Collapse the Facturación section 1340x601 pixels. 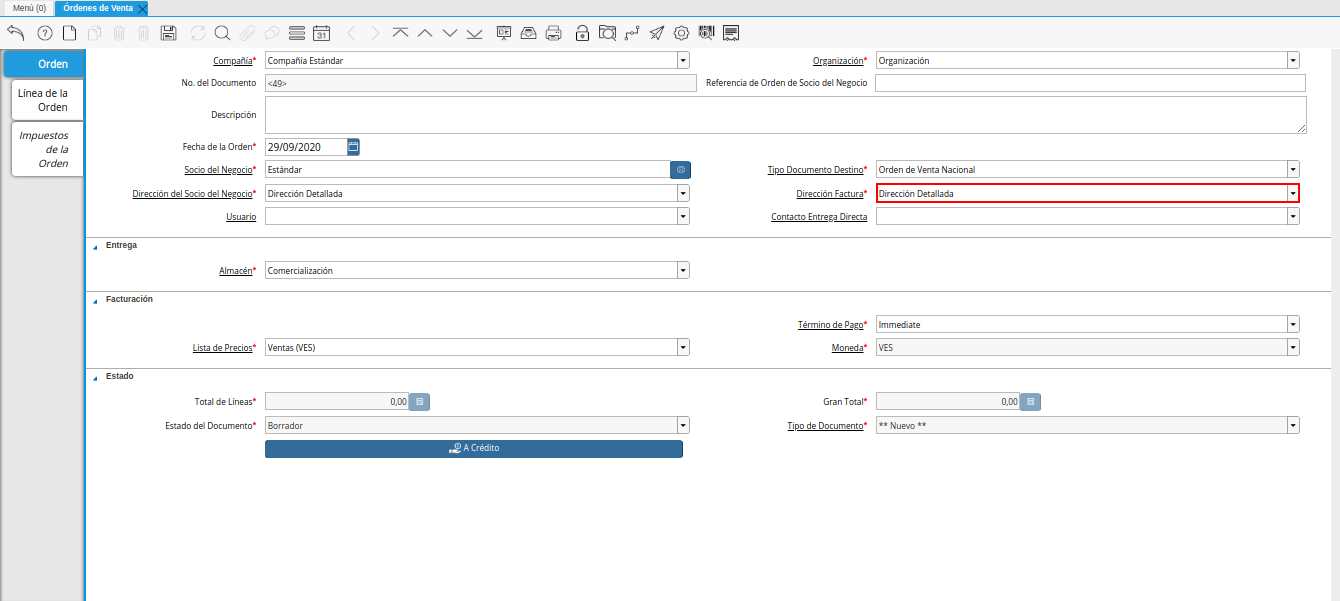96,300
